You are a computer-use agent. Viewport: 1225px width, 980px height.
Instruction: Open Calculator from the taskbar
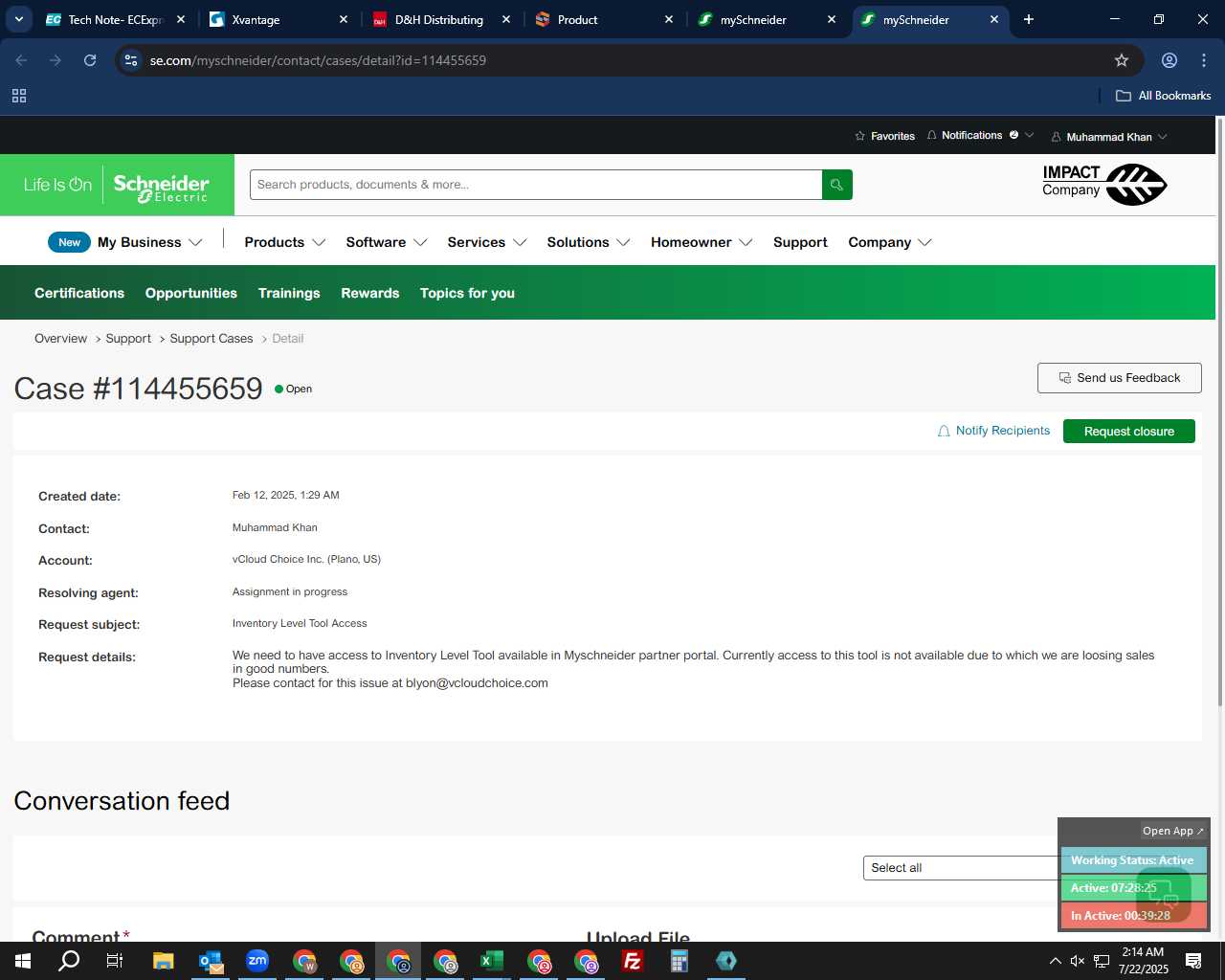pyautogui.click(x=679, y=961)
